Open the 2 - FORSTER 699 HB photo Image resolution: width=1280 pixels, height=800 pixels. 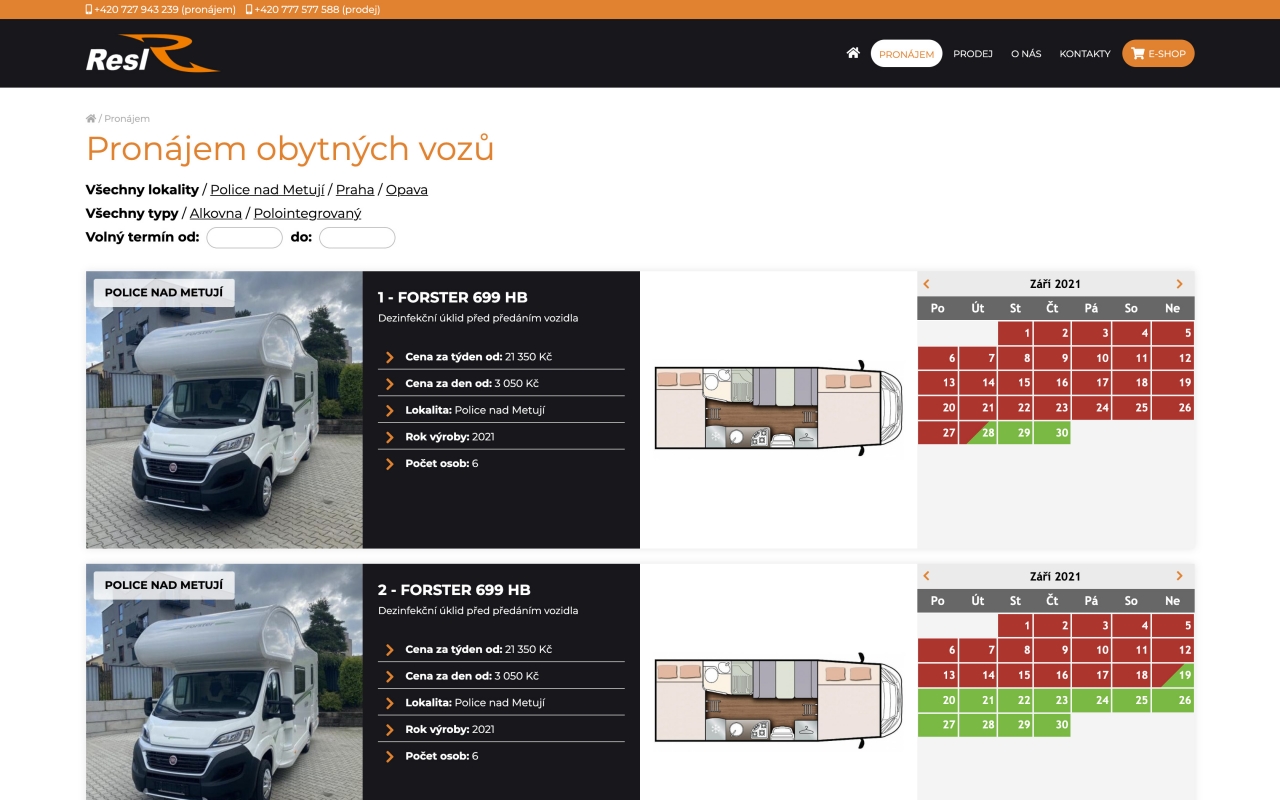224,682
